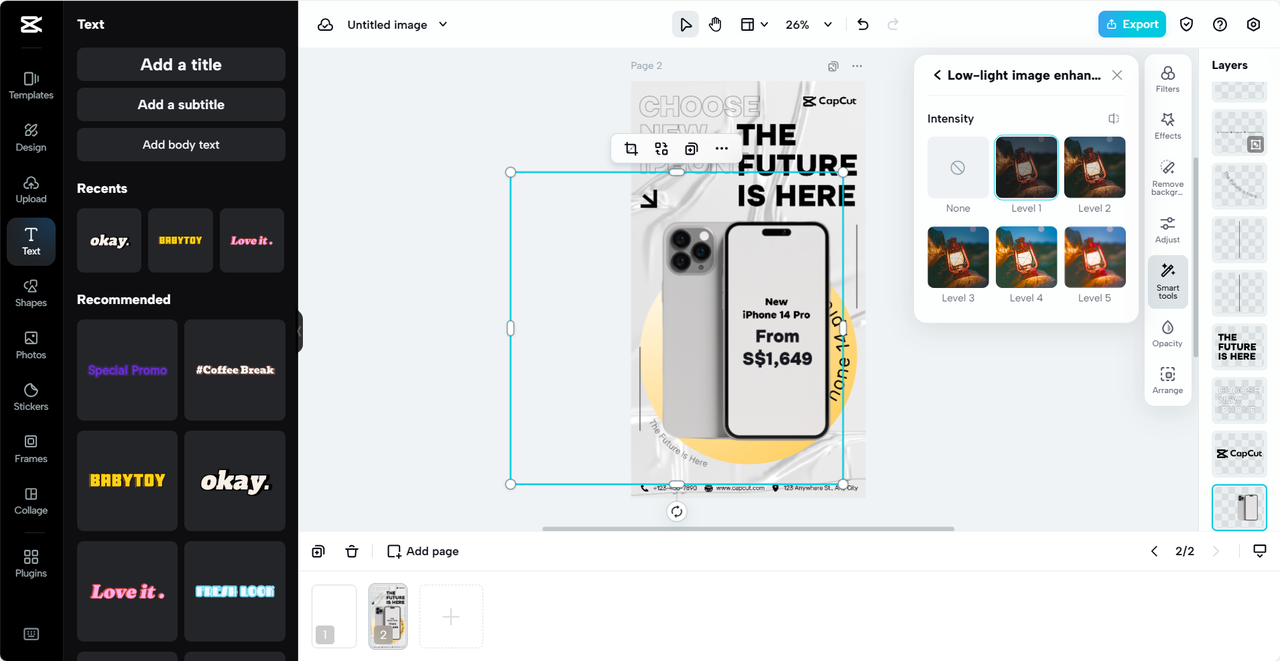This screenshot has width=1280, height=661.
Task: Open the Stickers sidebar panel
Action: (31, 397)
